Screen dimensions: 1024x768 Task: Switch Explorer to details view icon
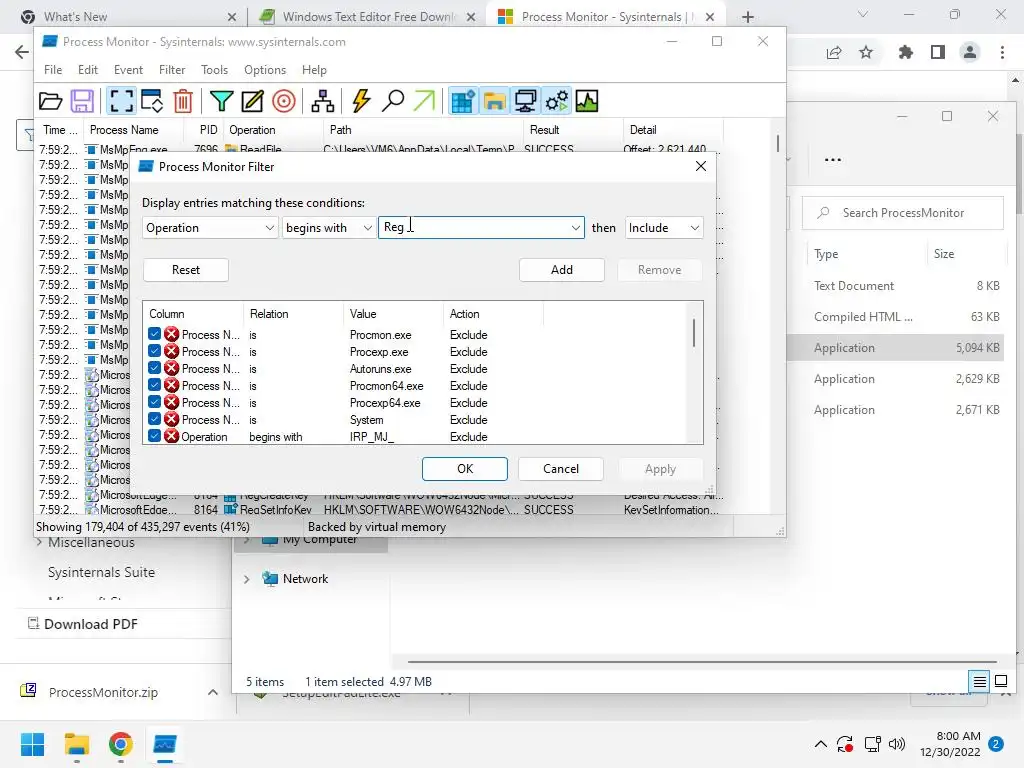(x=980, y=682)
